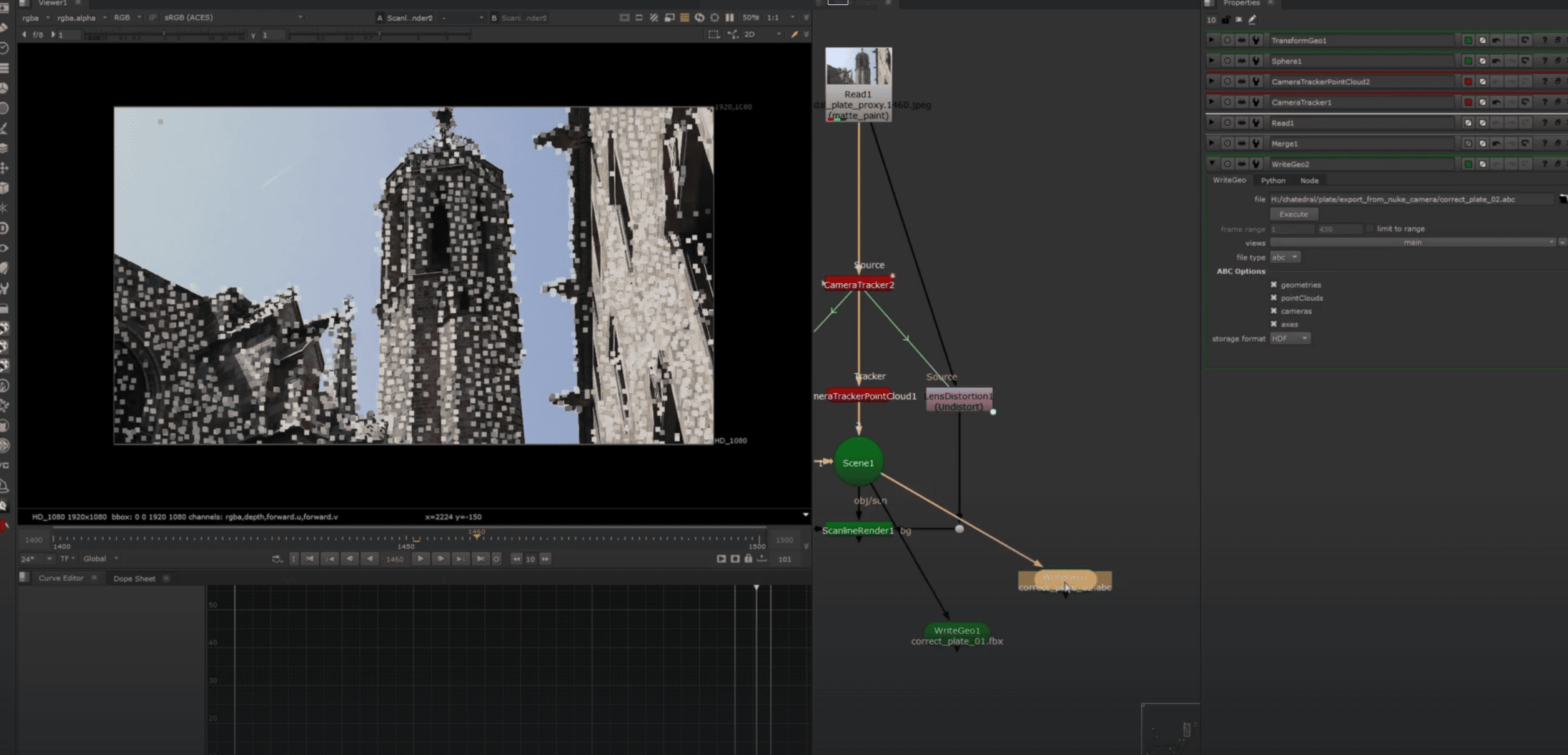Open the Dope Sheet tab
Viewport: 1568px width, 755px height.
click(134, 579)
